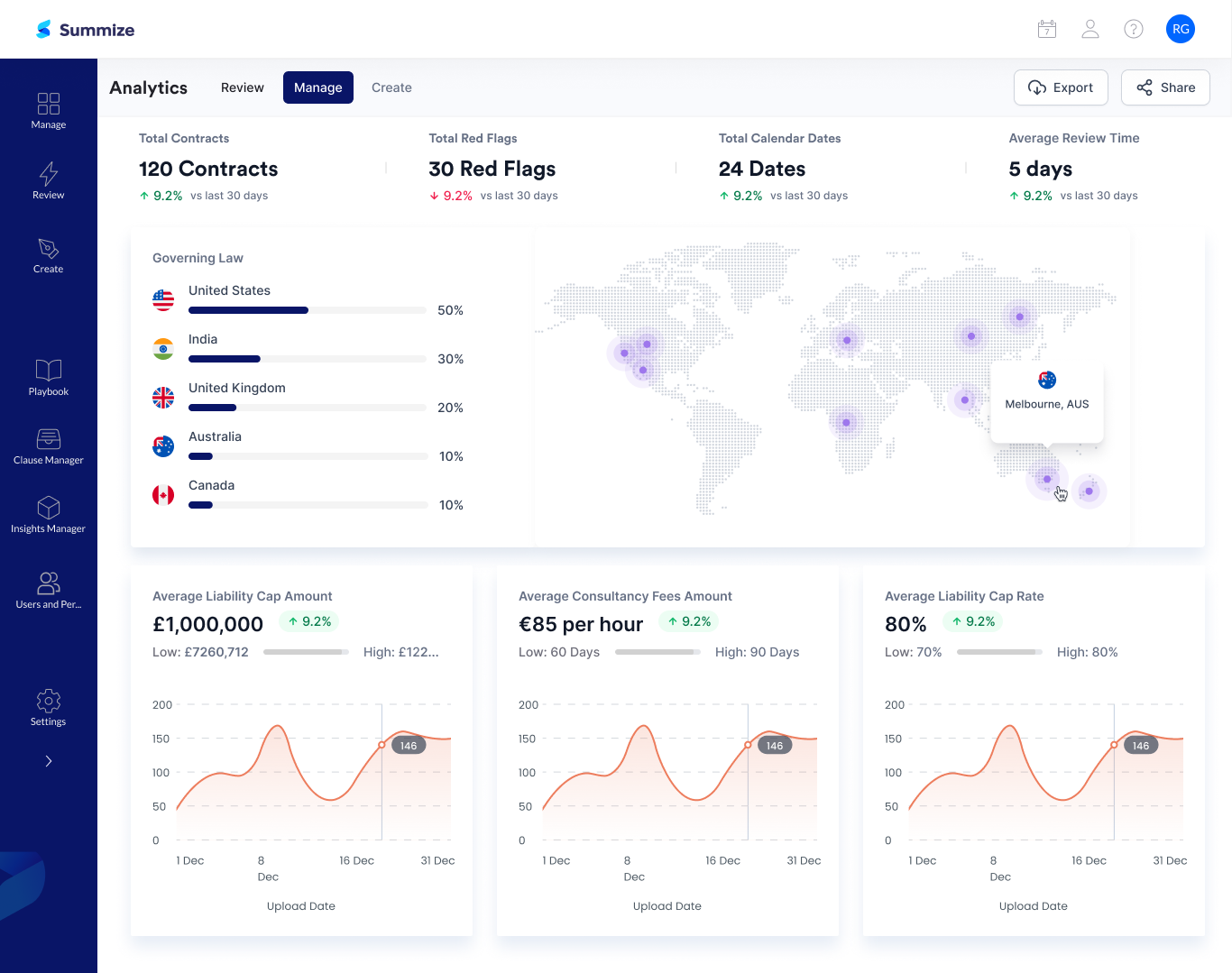The image size is (1232, 973).
Task: Select the Manage tab
Action: pos(317,87)
